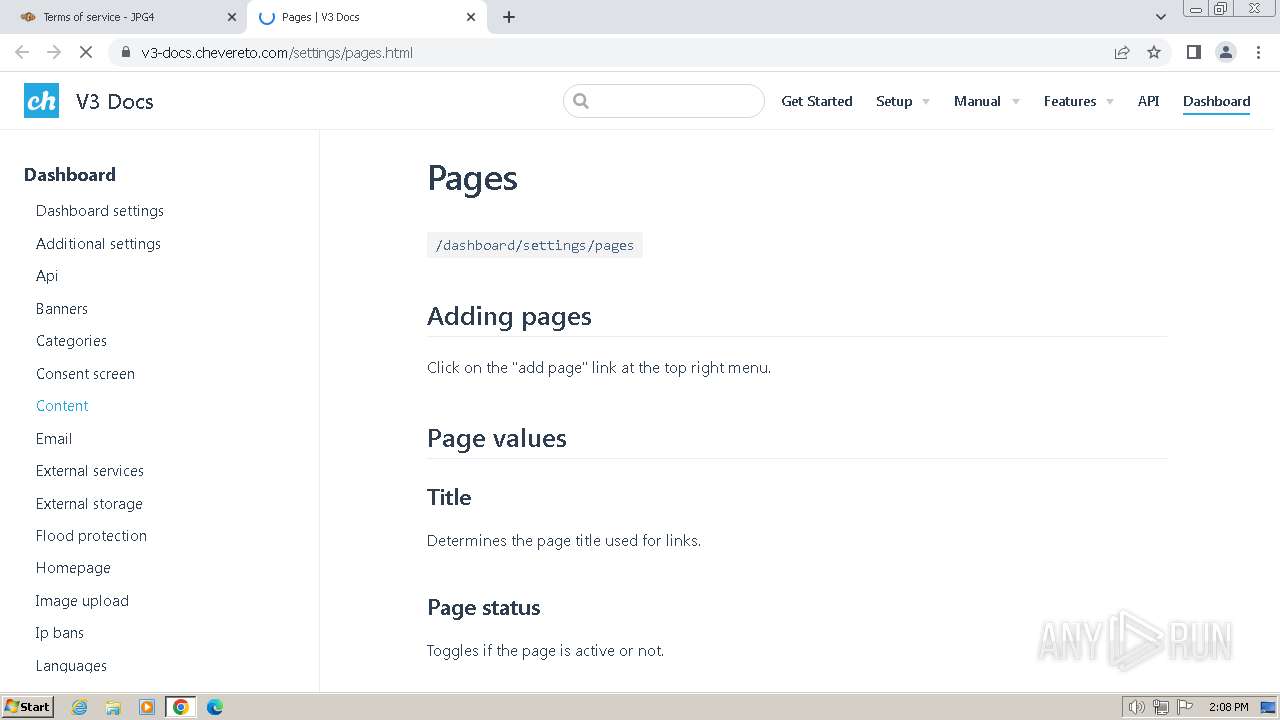Open the 'External services' sidebar link
Screen dimensions: 1280x720
pyautogui.click(x=90, y=471)
